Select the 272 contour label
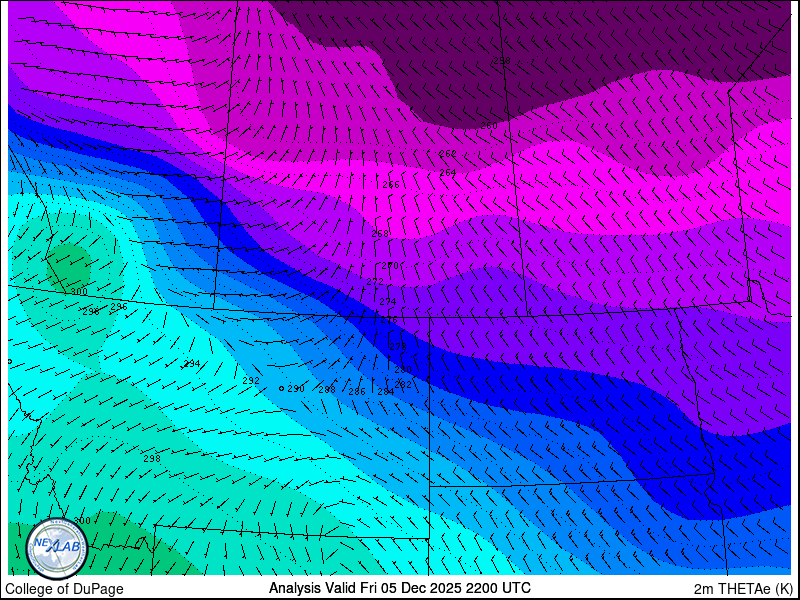Screen dimensions: 800x600 pos(375,282)
